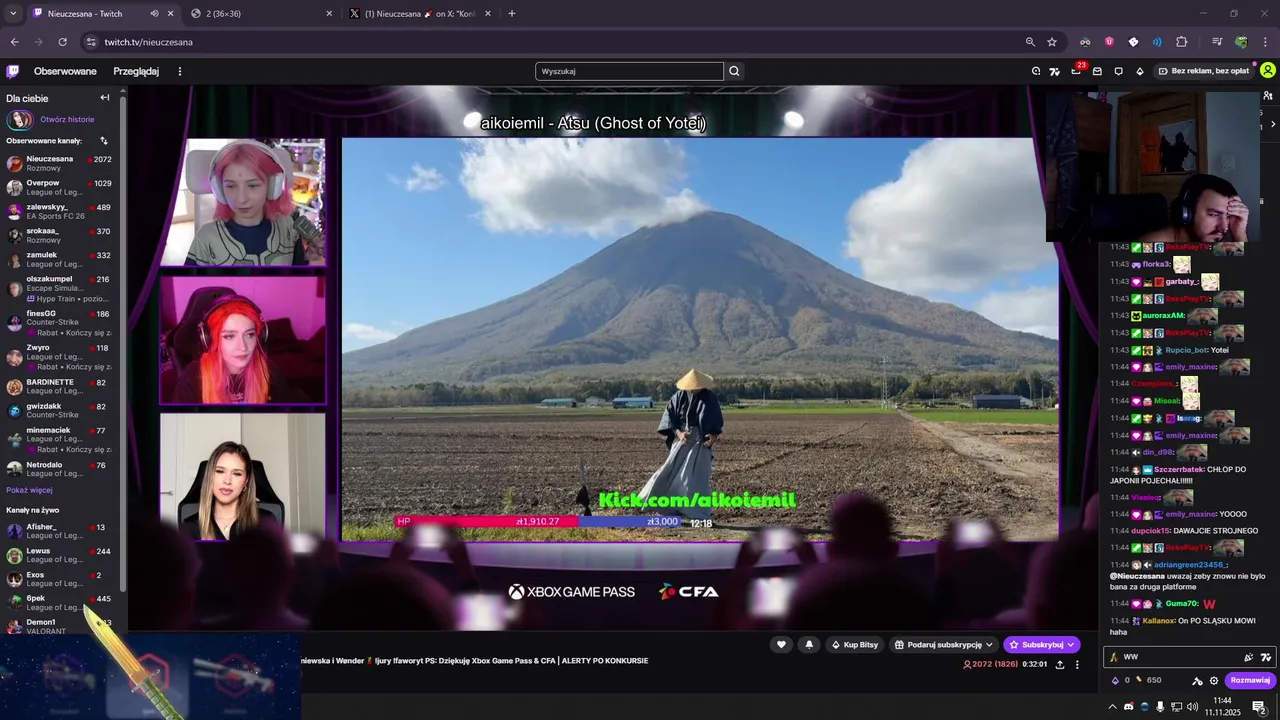
Task: Click the Twitch logo home icon
Action: tap(13, 71)
